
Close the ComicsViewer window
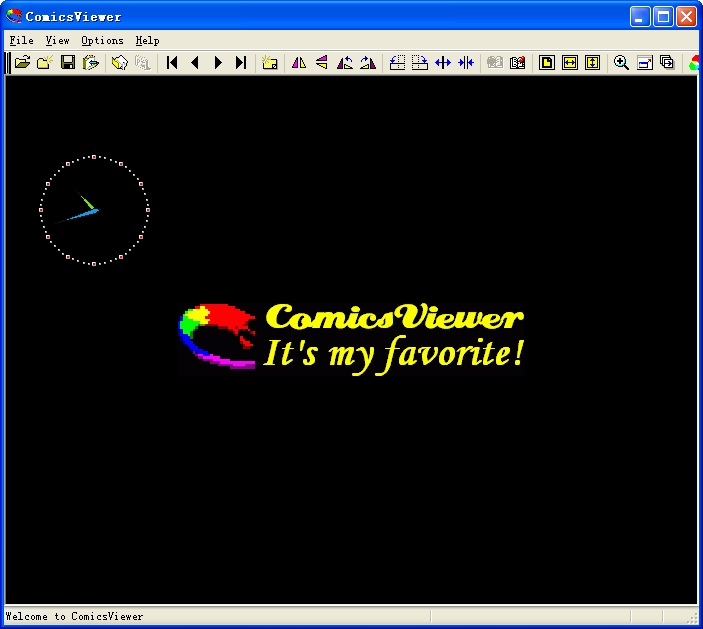[686, 17]
